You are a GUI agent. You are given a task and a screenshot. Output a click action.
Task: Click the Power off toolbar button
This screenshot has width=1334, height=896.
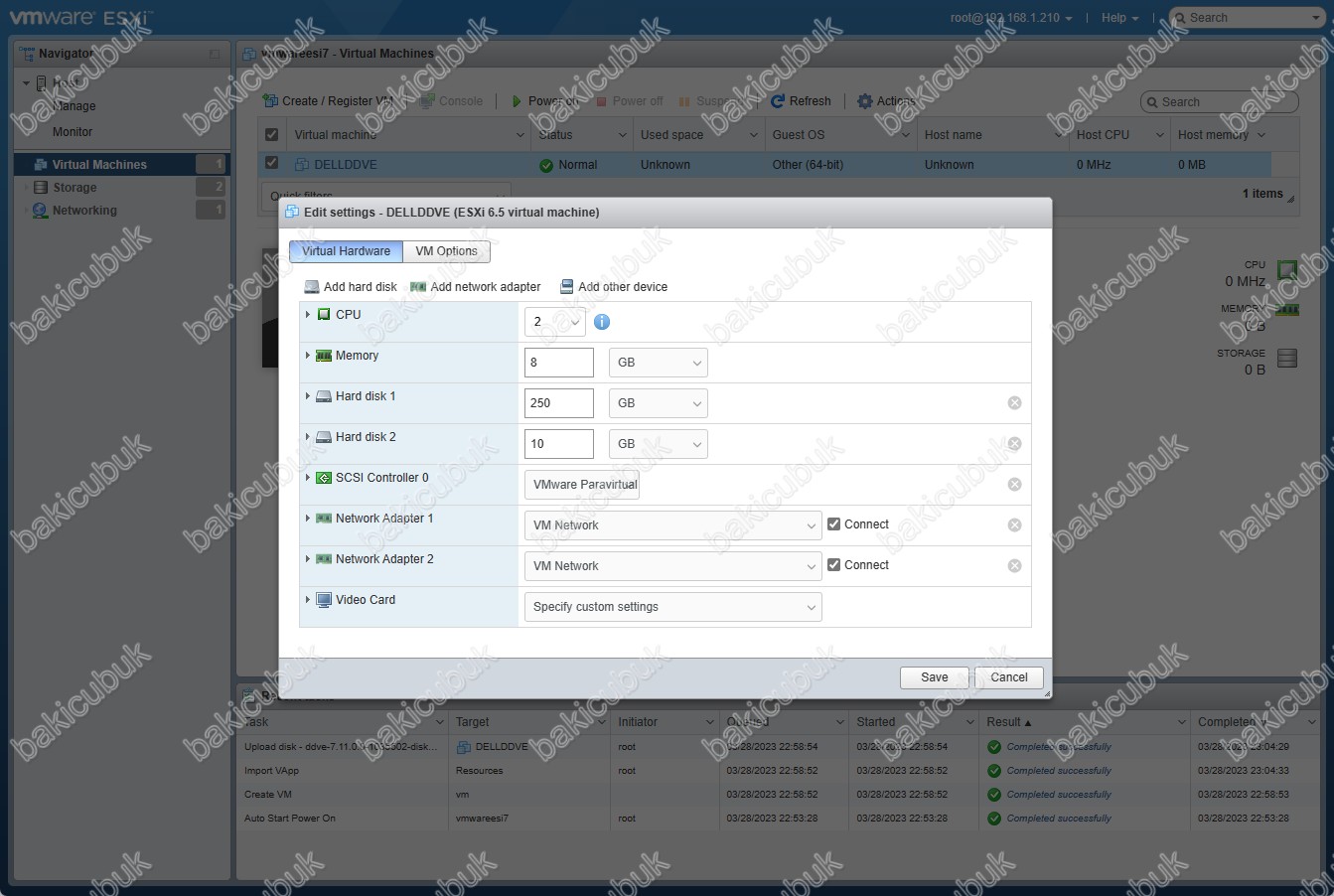(629, 101)
